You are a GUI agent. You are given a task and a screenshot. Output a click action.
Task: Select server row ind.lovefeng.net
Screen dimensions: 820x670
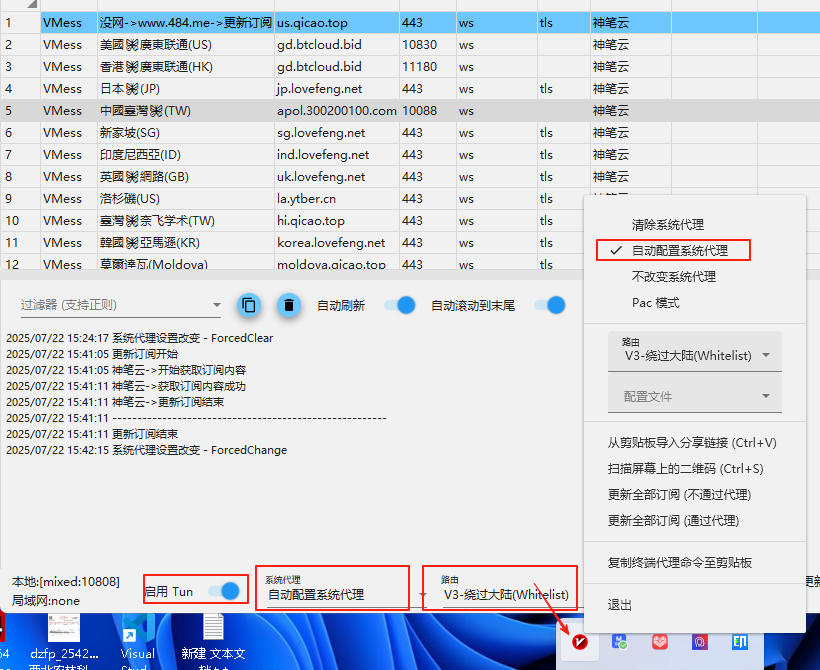coord(410,154)
